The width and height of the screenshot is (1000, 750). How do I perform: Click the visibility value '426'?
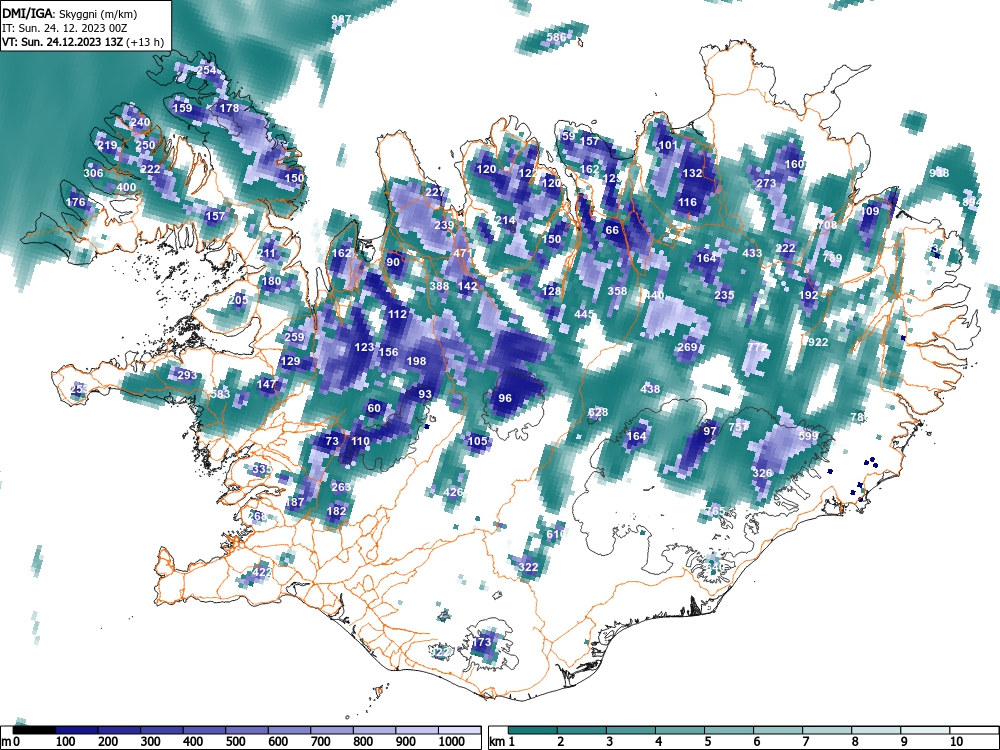(x=453, y=492)
